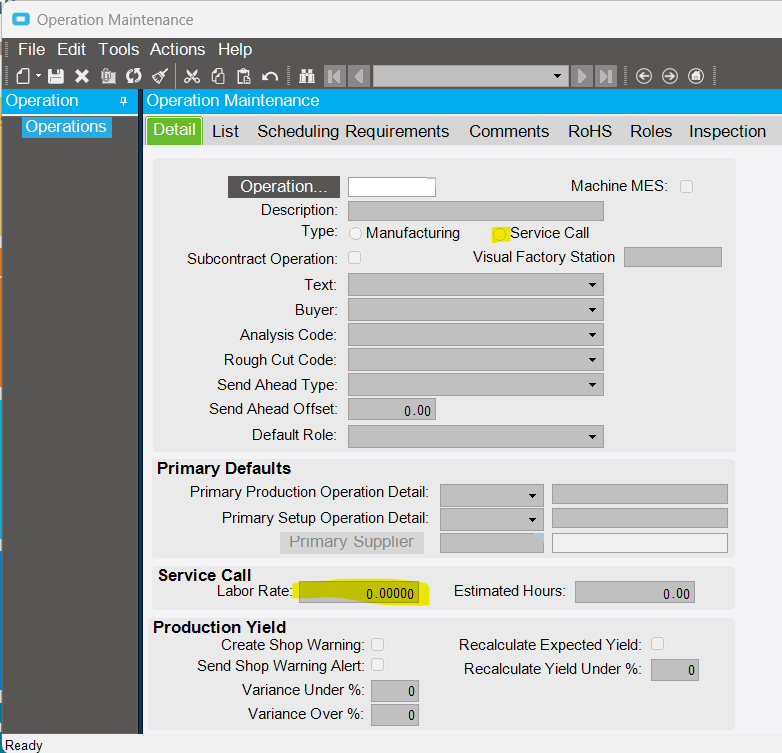Expand the Text dropdown
The image size is (782, 753).
click(x=592, y=285)
